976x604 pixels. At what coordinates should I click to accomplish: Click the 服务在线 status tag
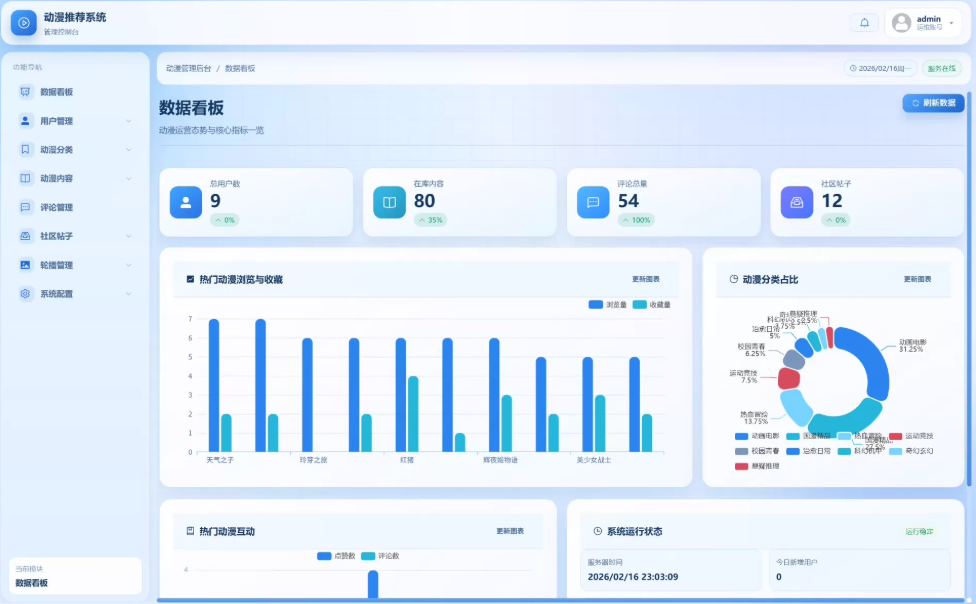click(941, 68)
